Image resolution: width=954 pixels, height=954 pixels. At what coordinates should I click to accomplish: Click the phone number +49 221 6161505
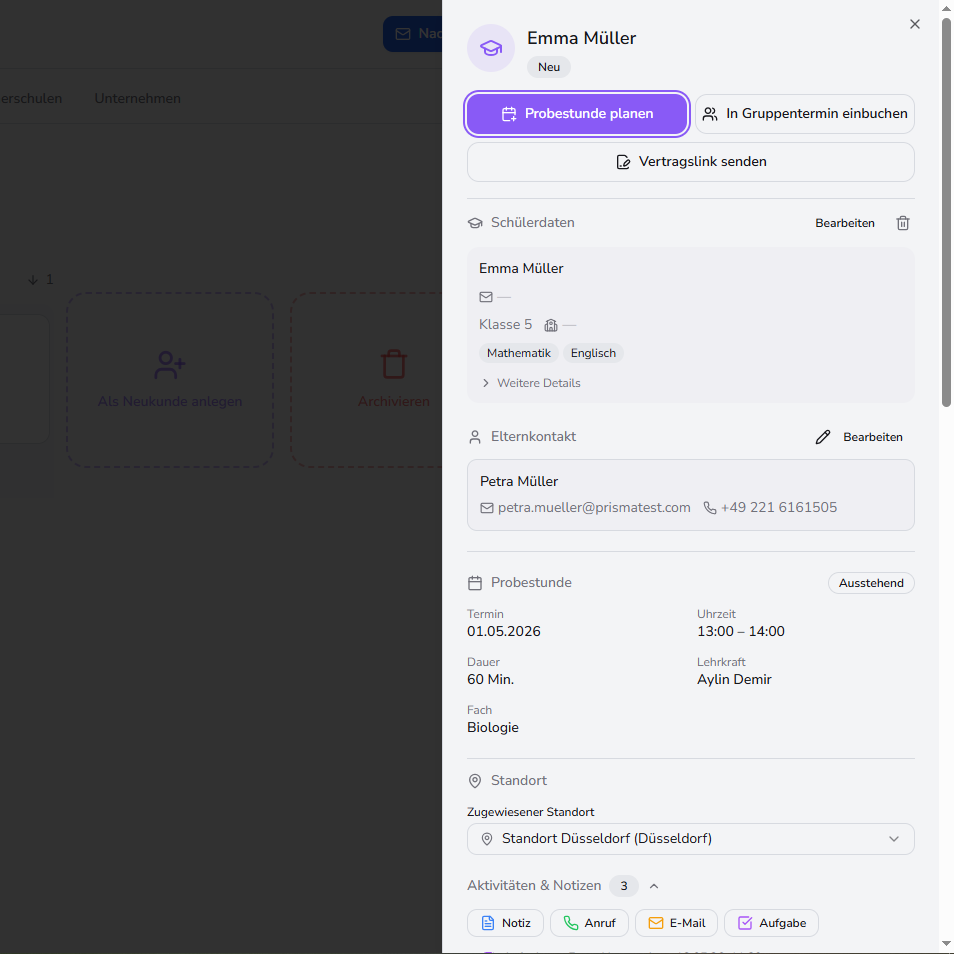779,507
